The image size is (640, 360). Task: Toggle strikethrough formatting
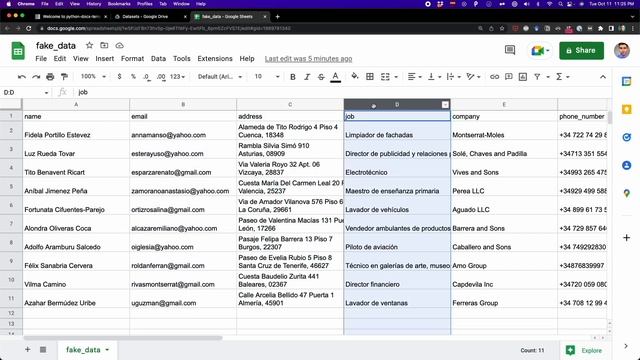tap(321, 77)
